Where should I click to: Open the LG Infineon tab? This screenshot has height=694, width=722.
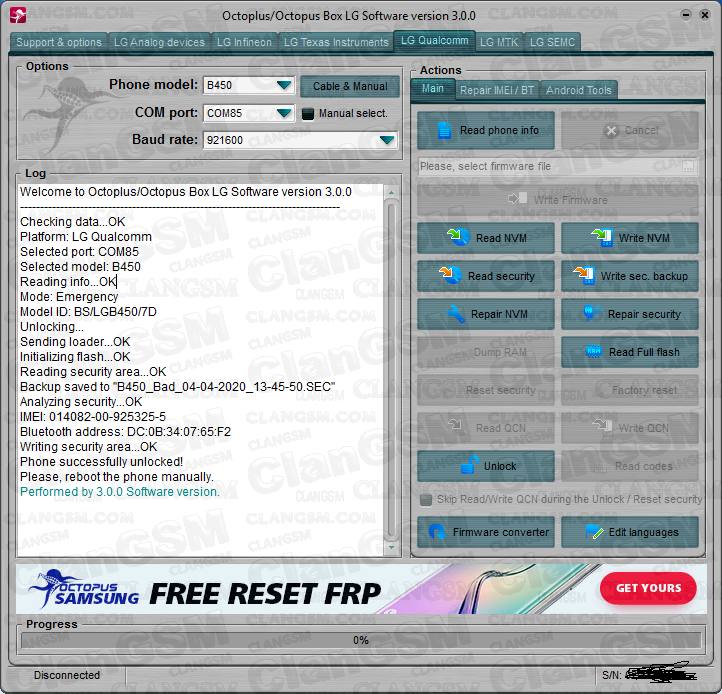(x=244, y=42)
